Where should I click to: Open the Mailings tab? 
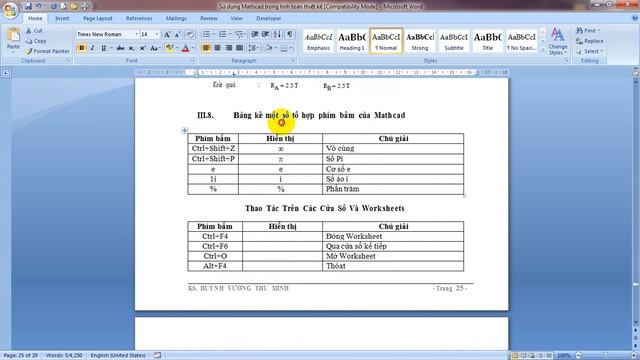tap(176, 18)
